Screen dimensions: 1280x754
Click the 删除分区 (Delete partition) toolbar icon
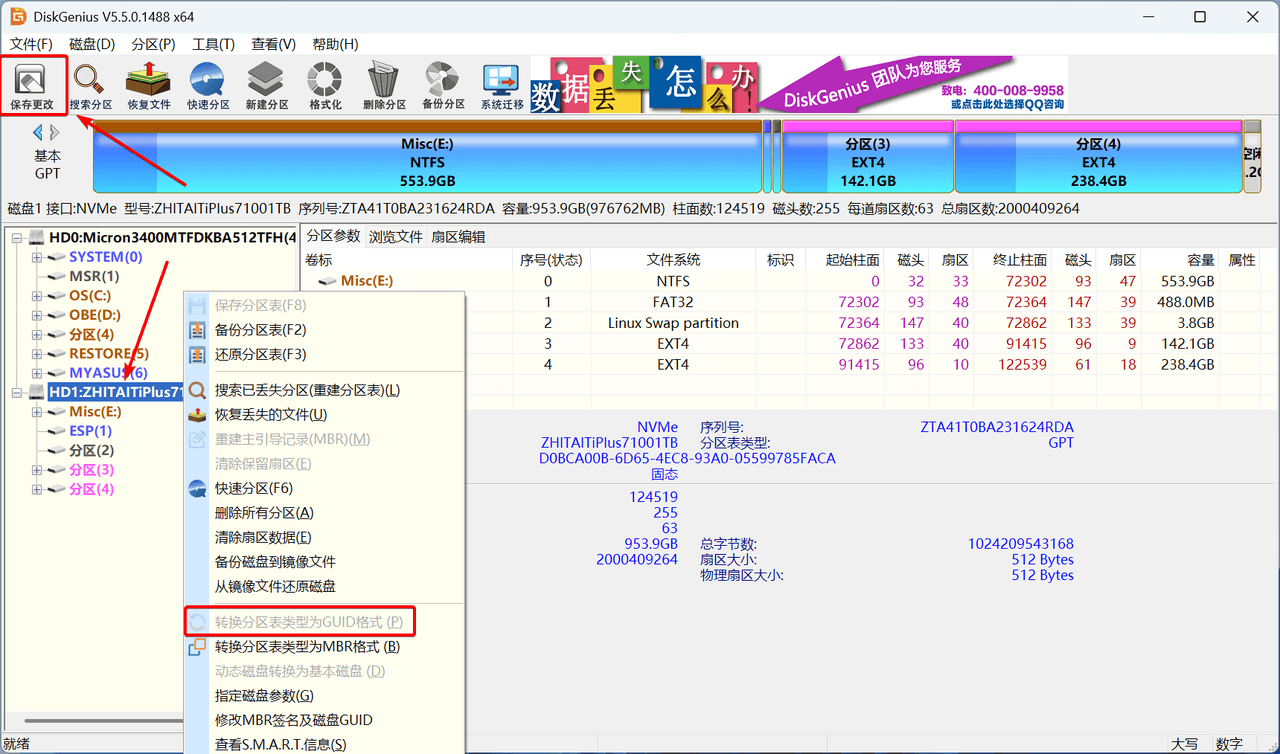pyautogui.click(x=384, y=85)
